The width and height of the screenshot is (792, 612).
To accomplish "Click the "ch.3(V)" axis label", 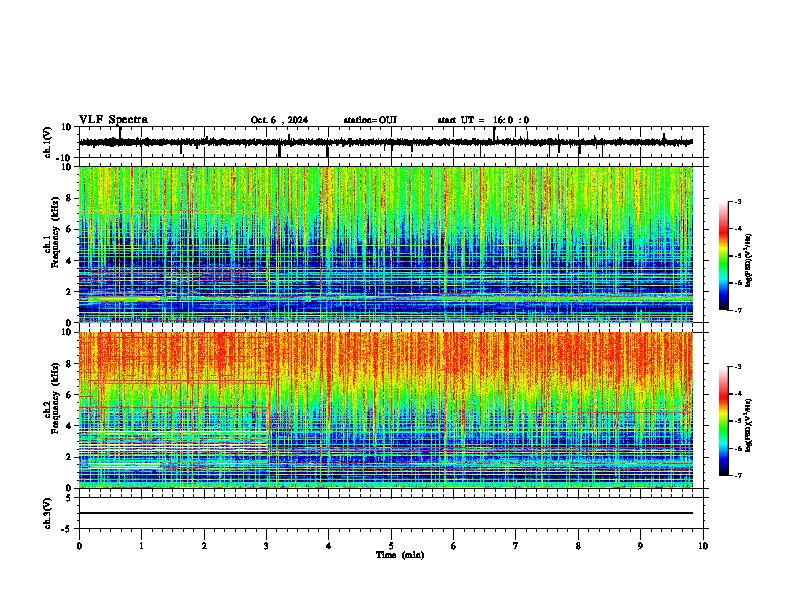I will pos(47,514).
